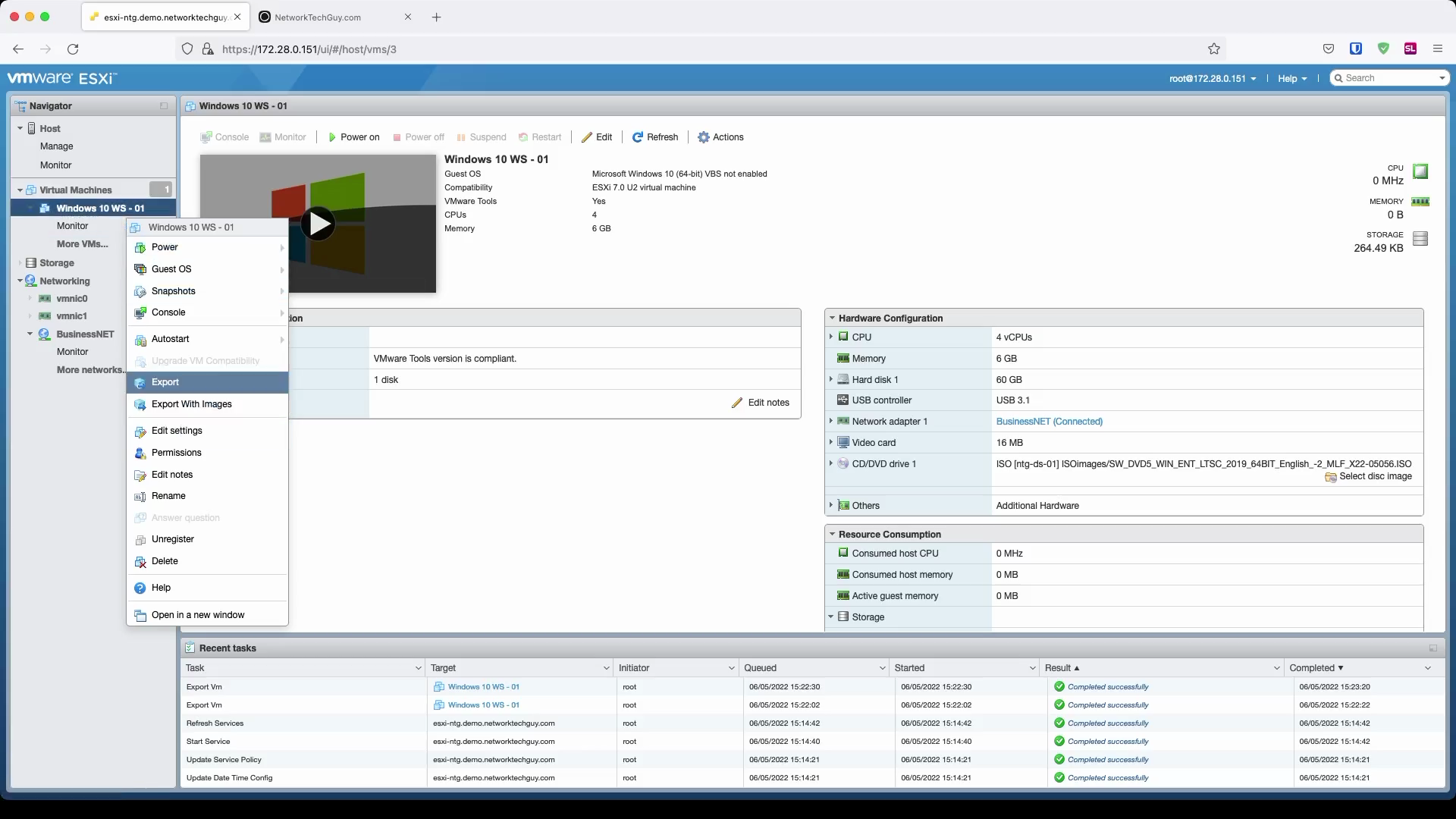Click the vmnic0 adapter icon
Viewport: 1456px width, 819px height.
coord(45,299)
